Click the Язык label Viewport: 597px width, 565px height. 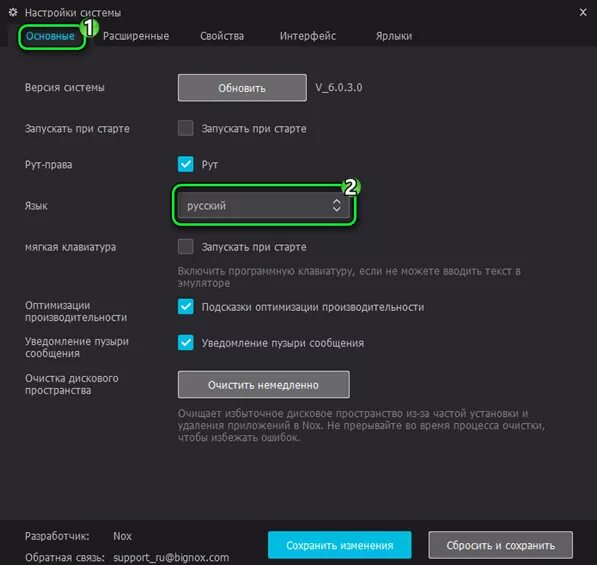pos(36,206)
